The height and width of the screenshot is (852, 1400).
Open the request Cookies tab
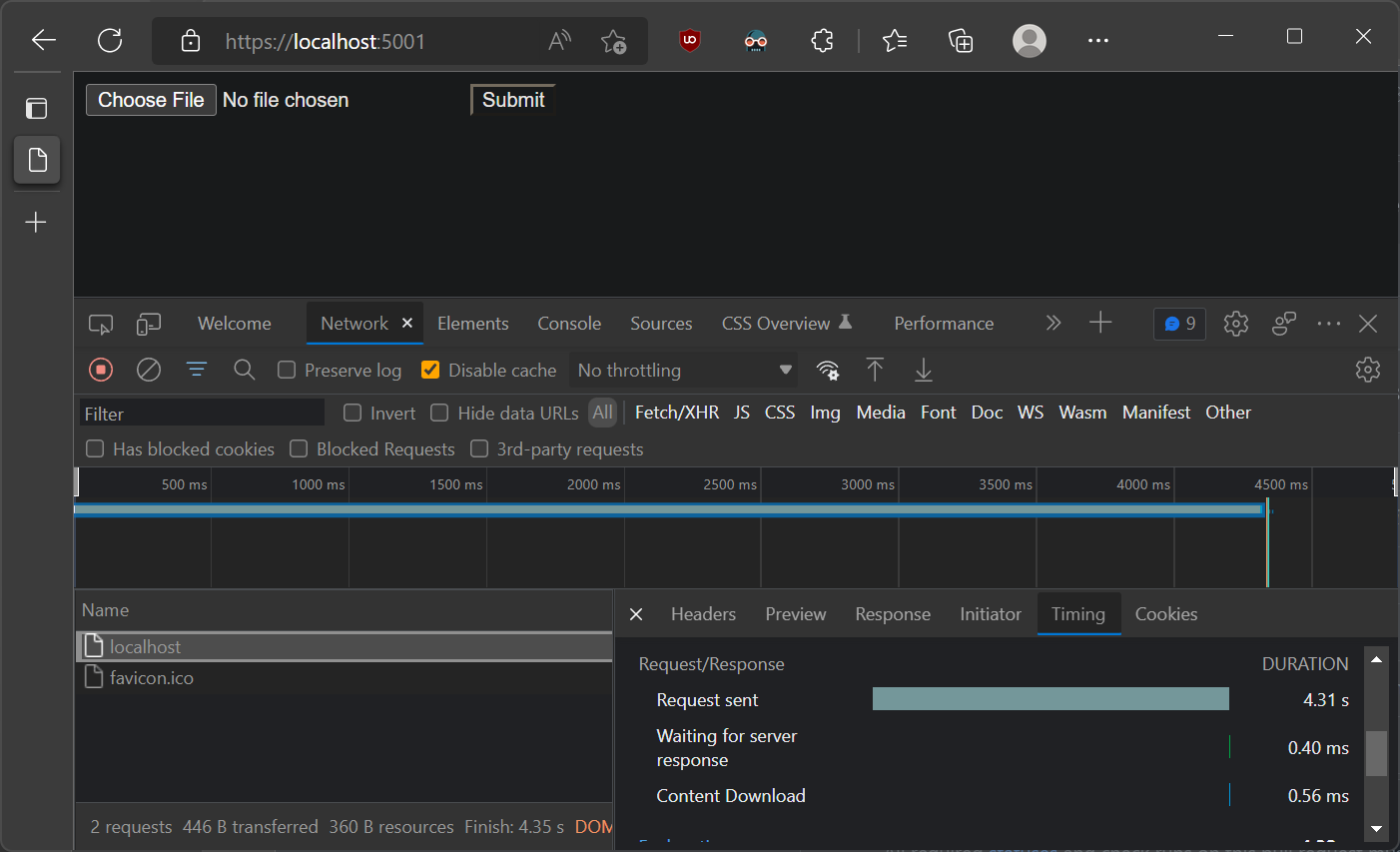(1165, 614)
